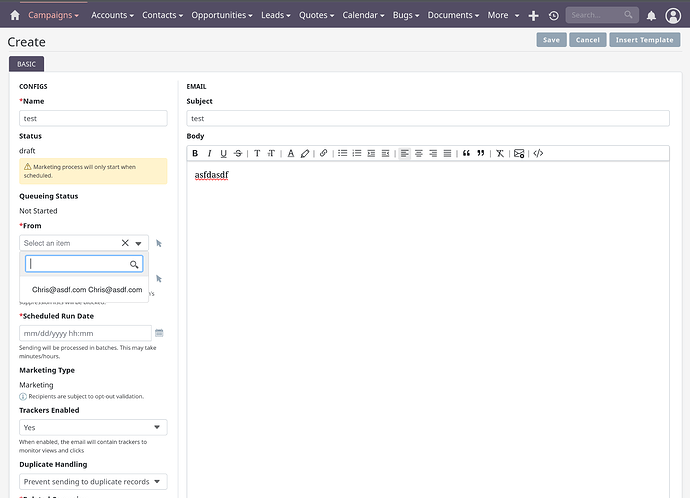This screenshot has height=498, width=690.
Task: Click the home icon in navigation bar
Action: [14, 15]
